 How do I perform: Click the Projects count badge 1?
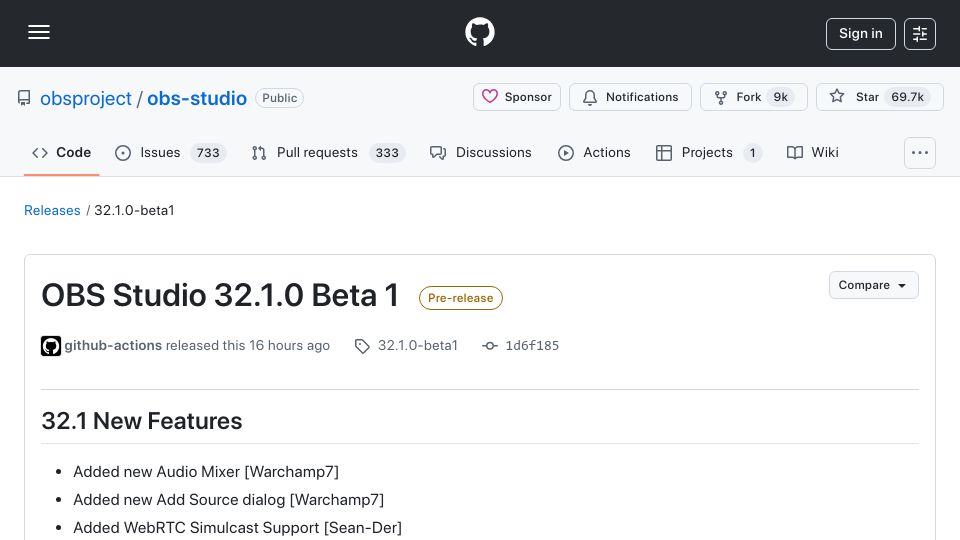pyautogui.click(x=752, y=152)
